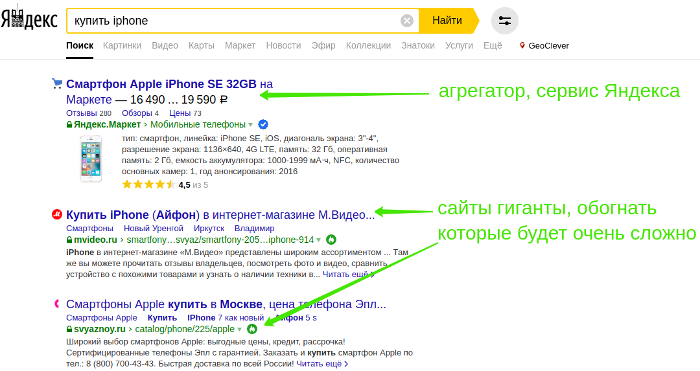Click the shopping cart icon by the Market result

pyautogui.click(x=57, y=83)
